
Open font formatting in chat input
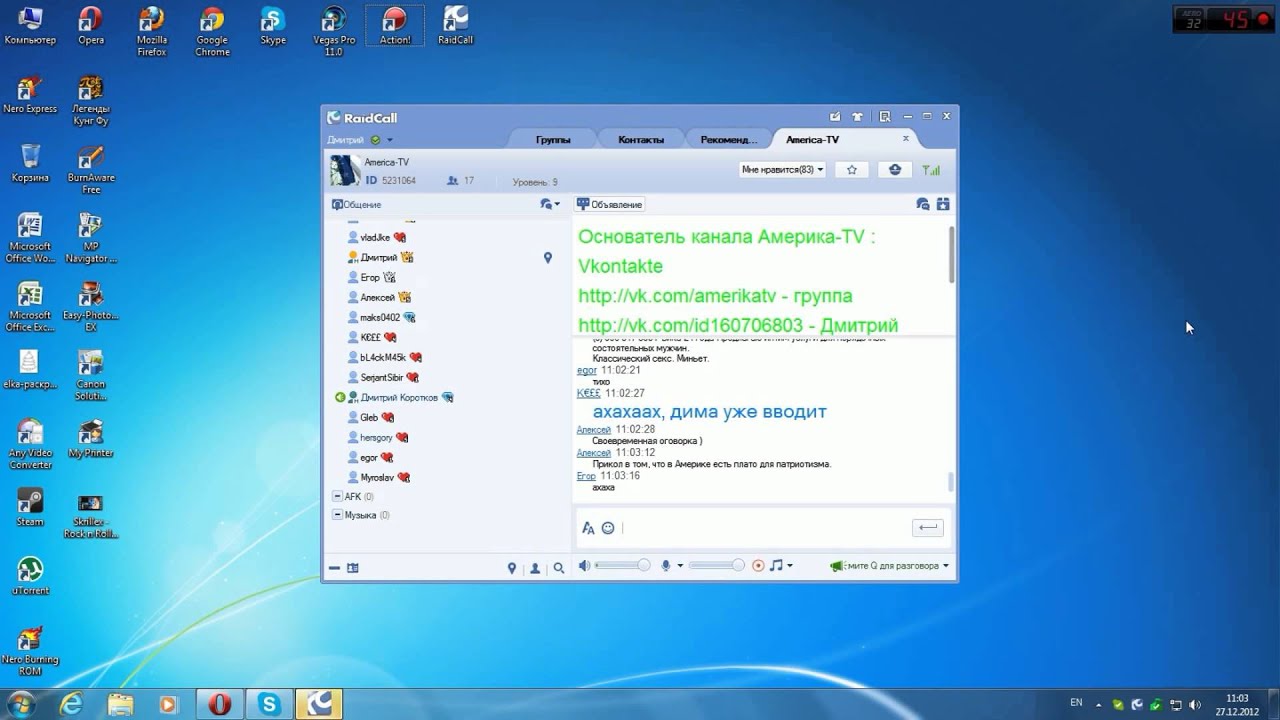point(588,528)
